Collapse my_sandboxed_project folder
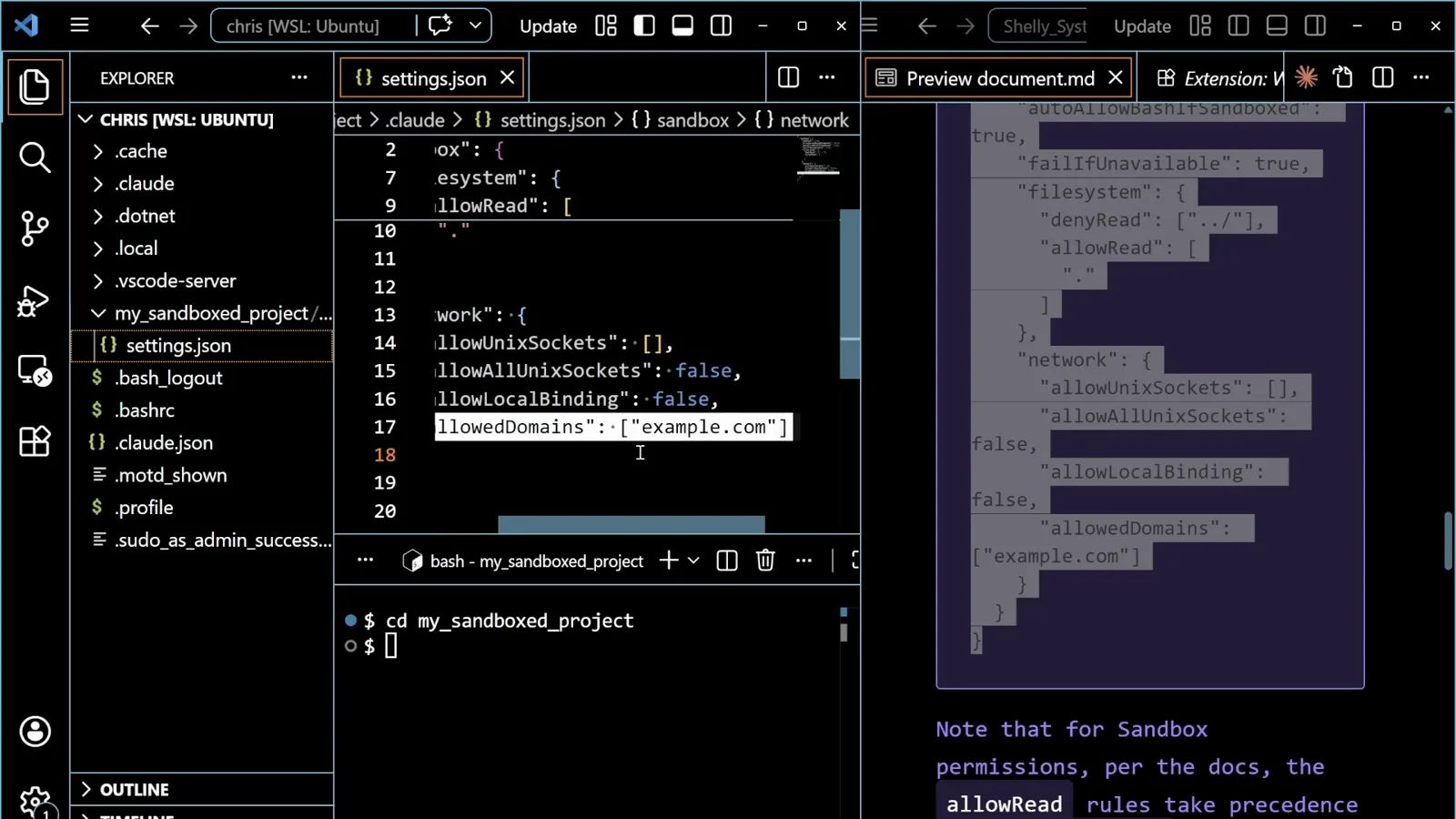1456x819 pixels. coord(202,314)
